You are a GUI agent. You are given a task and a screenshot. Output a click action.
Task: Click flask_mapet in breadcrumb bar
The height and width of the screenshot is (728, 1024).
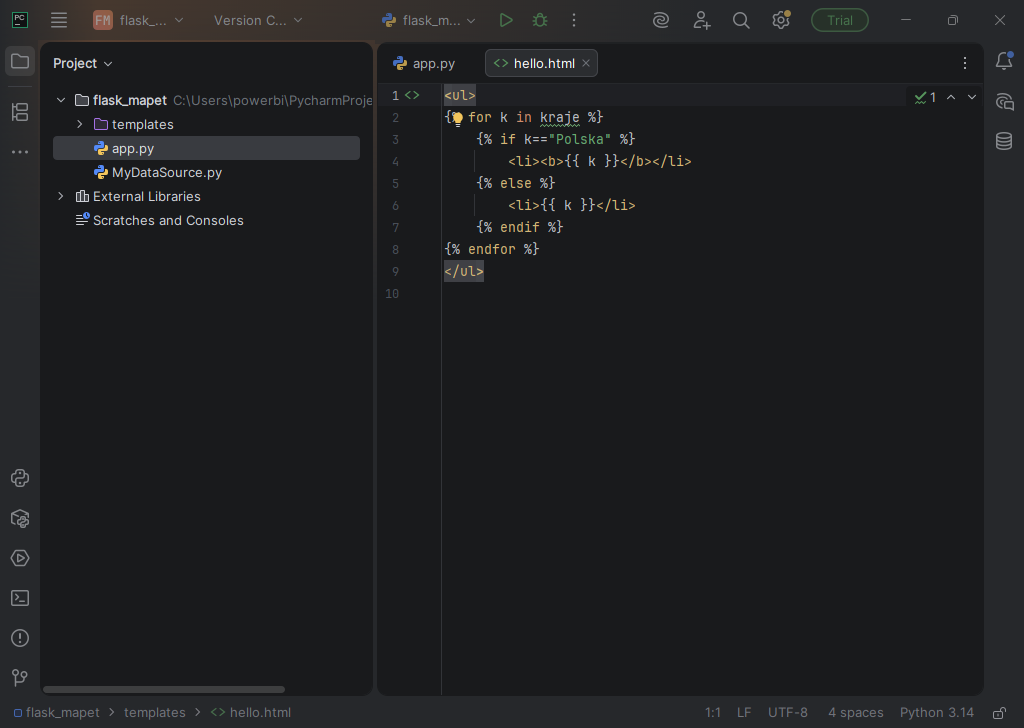coord(57,712)
